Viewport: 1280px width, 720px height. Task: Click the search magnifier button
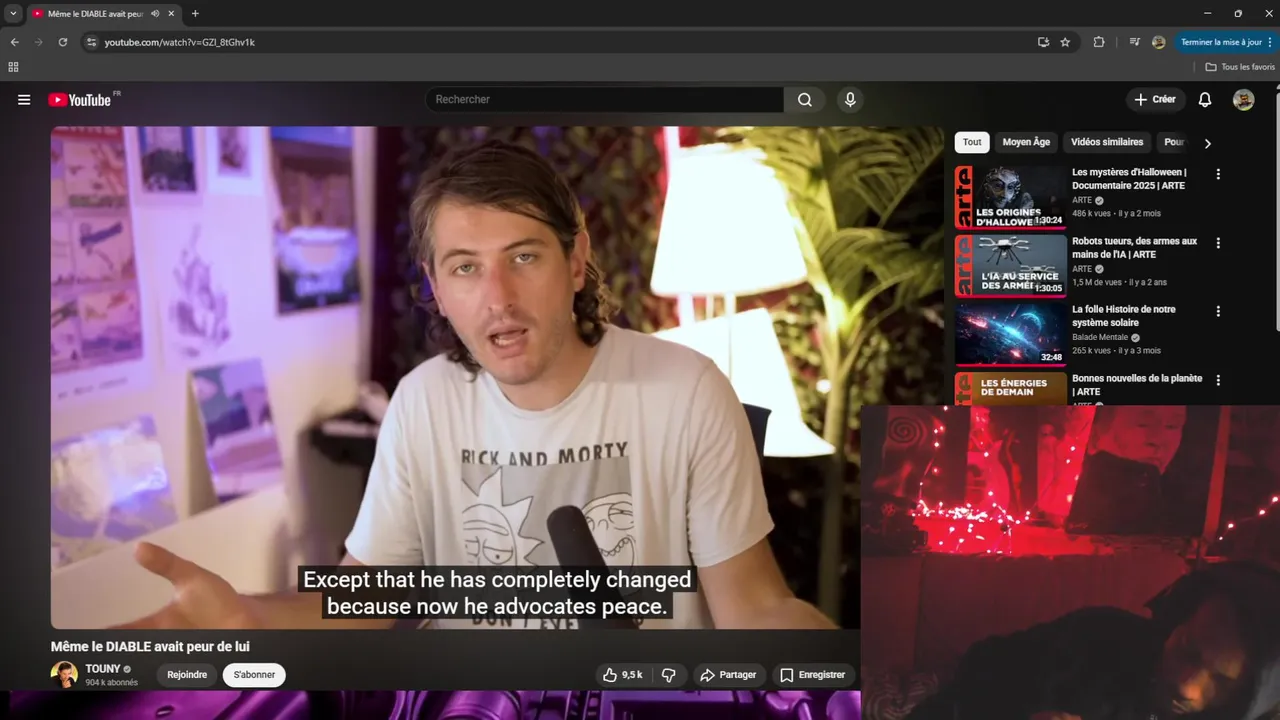click(x=805, y=100)
